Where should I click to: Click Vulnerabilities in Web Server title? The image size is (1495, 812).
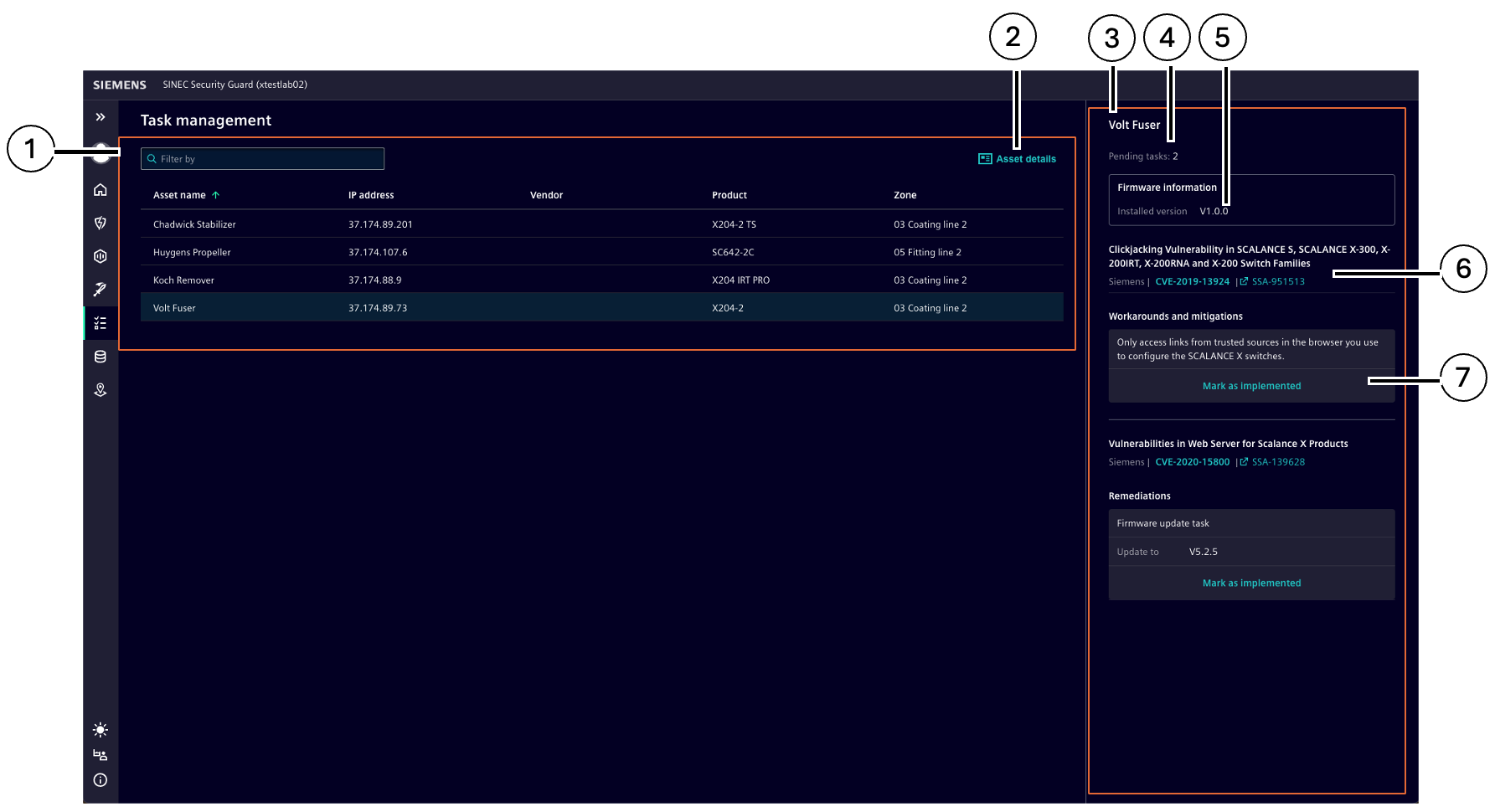(1228, 444)
